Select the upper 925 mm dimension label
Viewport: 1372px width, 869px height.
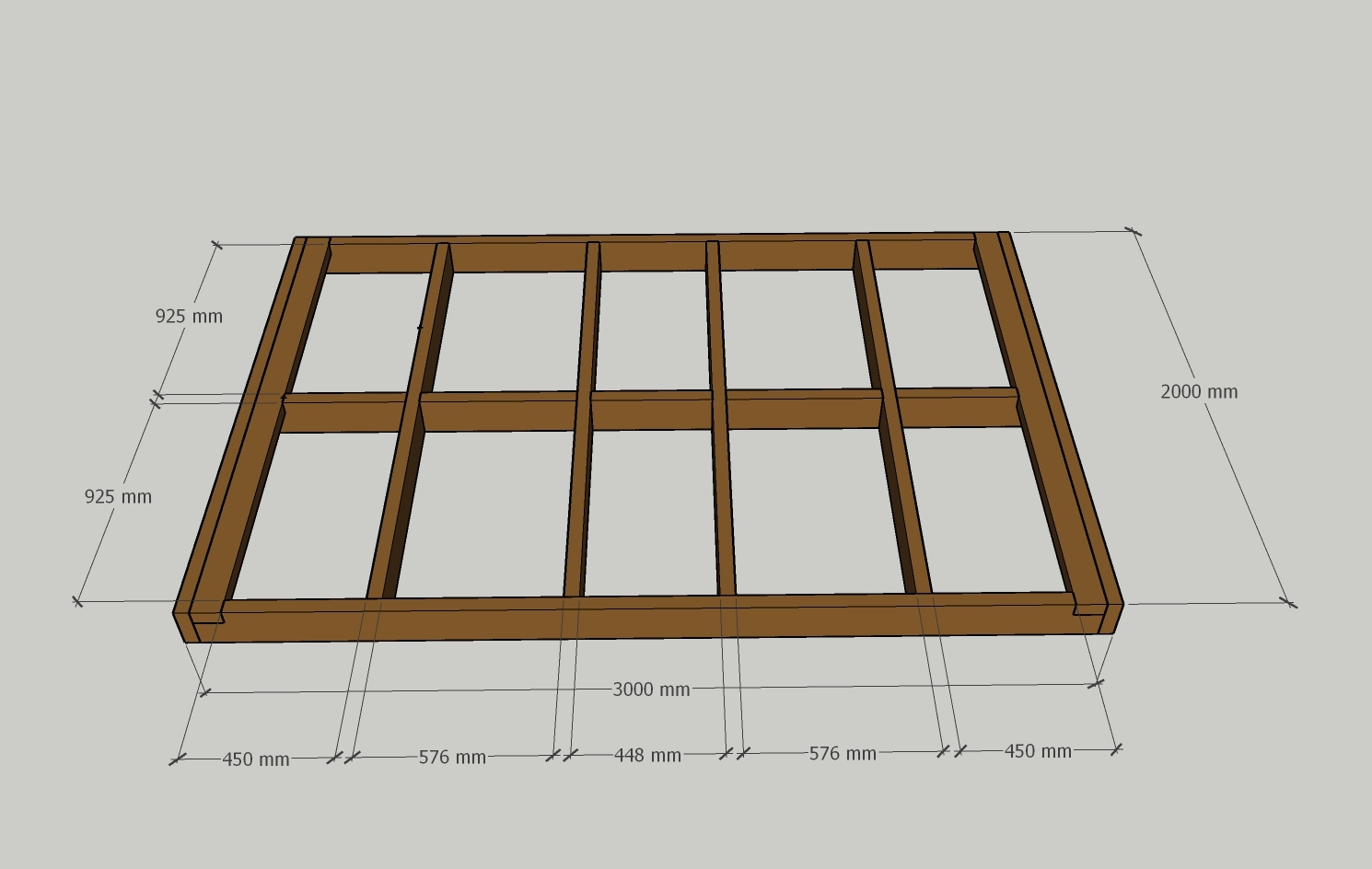click(x=189, y=317)
